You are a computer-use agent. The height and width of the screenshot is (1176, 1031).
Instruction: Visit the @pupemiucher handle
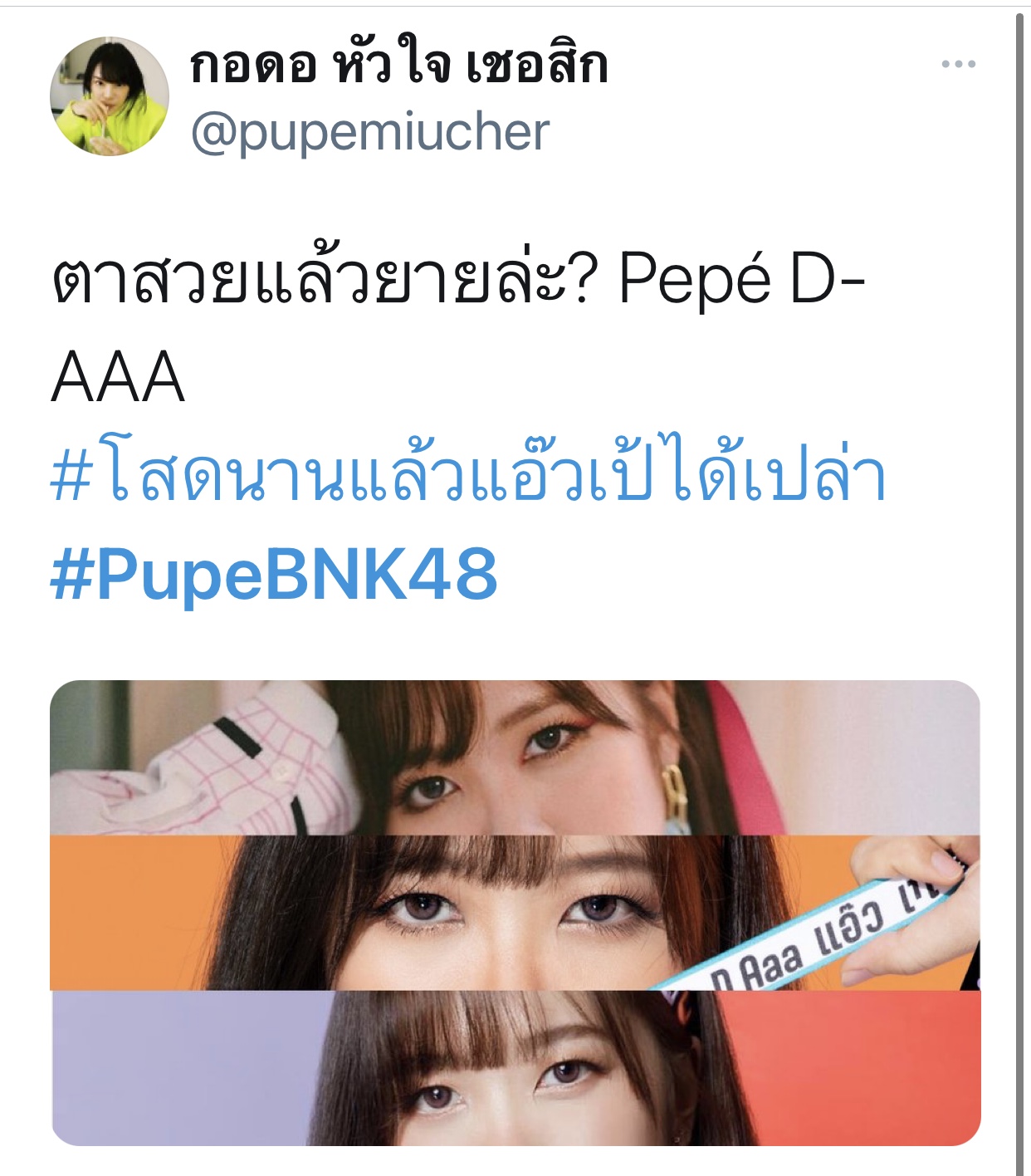370,132
